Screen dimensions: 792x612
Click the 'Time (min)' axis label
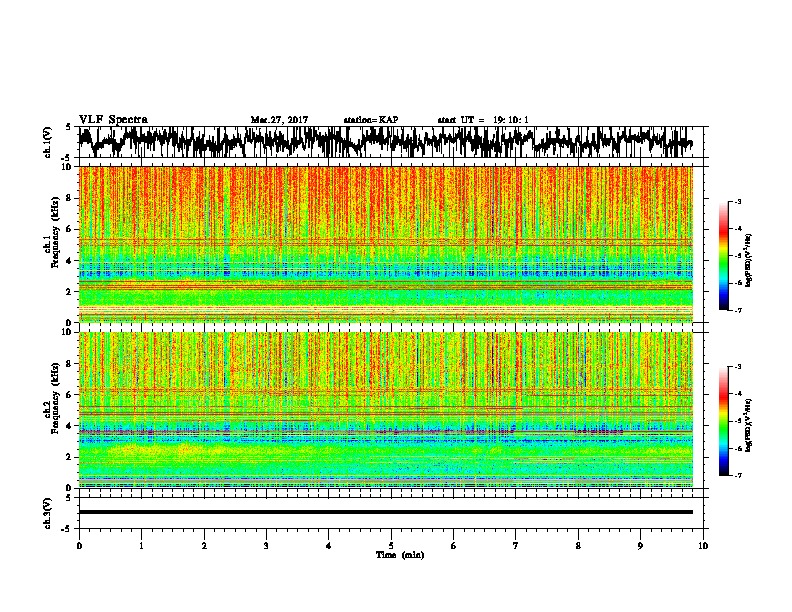(x=400, y=555)
